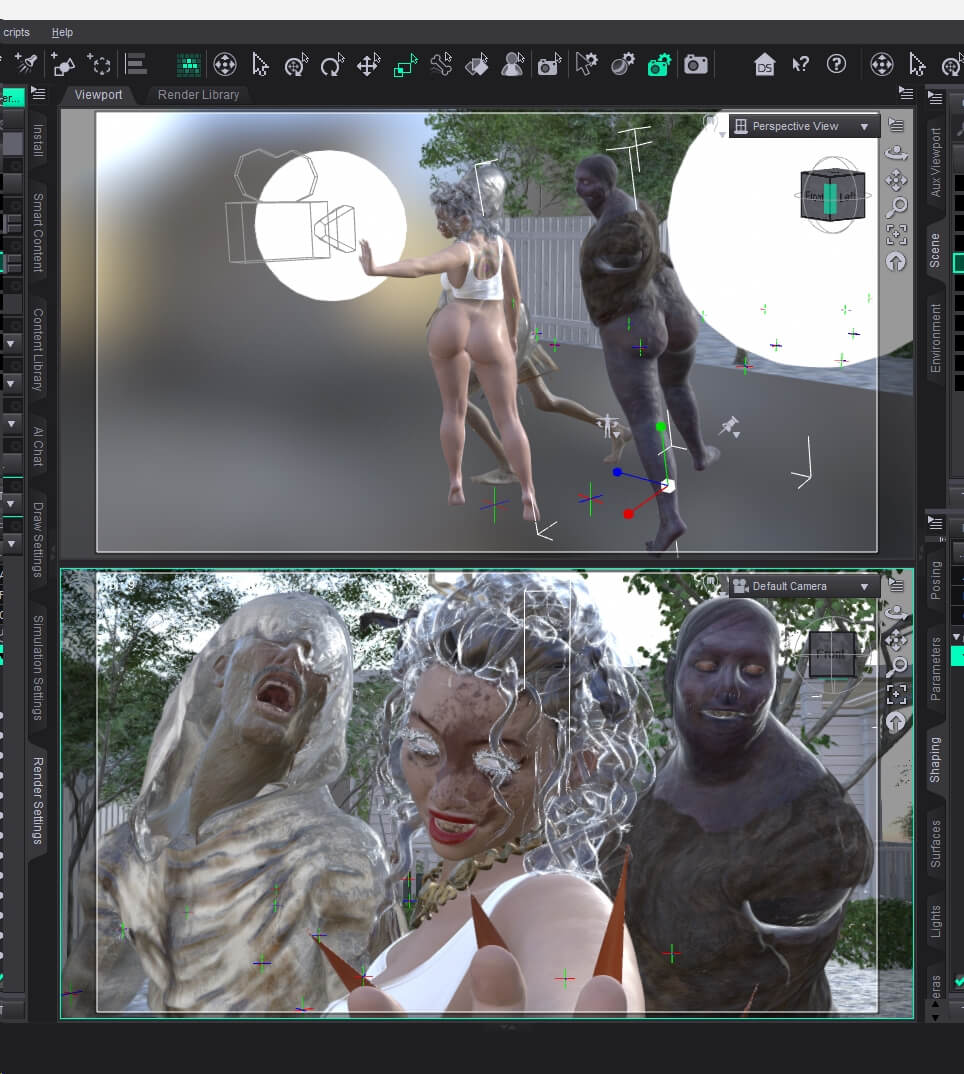The width and height of the screenshot is (964, 1074).
Task: Open the small figure icon dropdown in scene
Action: click(x=608, y=426)
